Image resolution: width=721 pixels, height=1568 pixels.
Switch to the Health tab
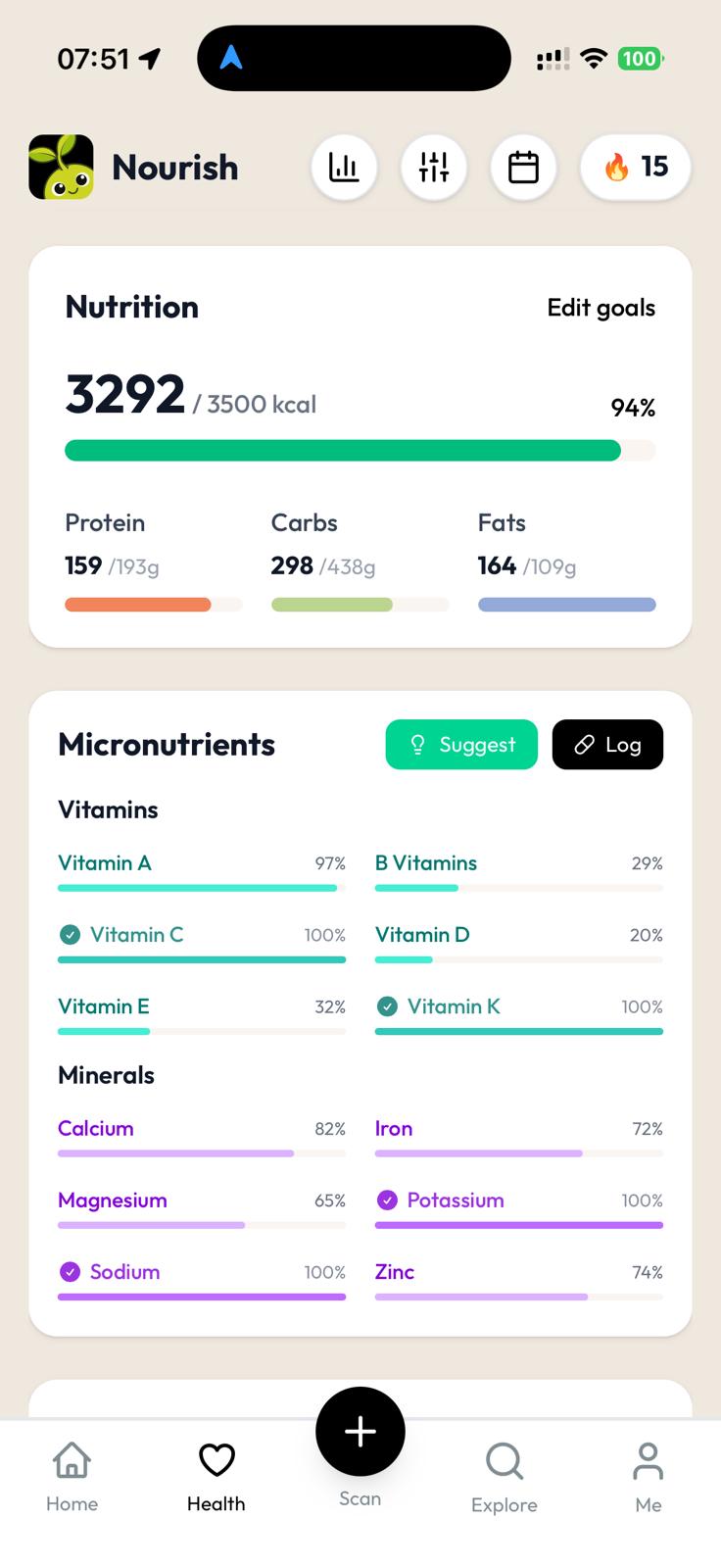click(x=216, y=1475)
